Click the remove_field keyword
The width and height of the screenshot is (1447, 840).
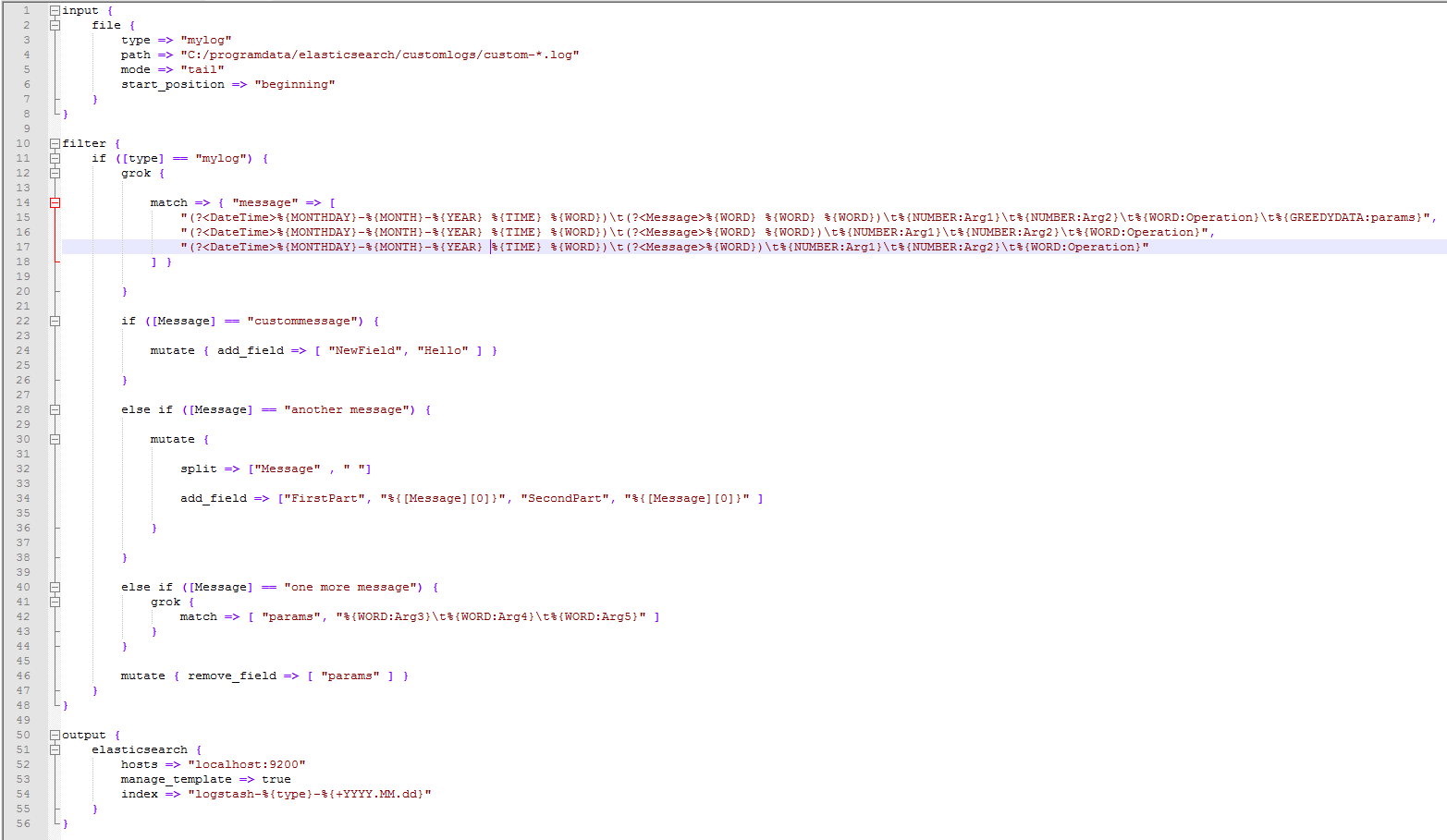(232, 676)
